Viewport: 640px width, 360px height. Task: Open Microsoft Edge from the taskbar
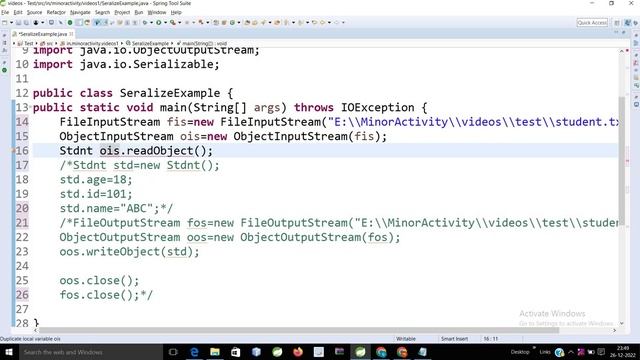click(194, 352)
